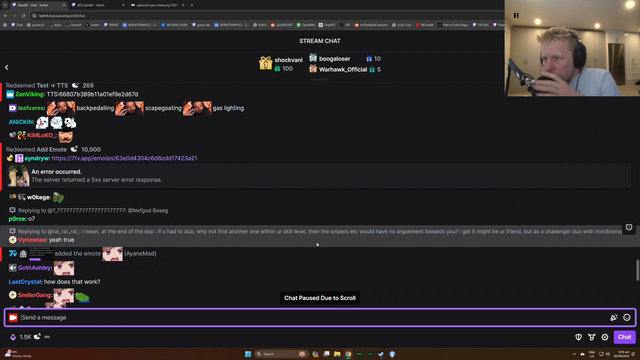Click 'Replying to @7_777...' reply header

tap(93, 211)
